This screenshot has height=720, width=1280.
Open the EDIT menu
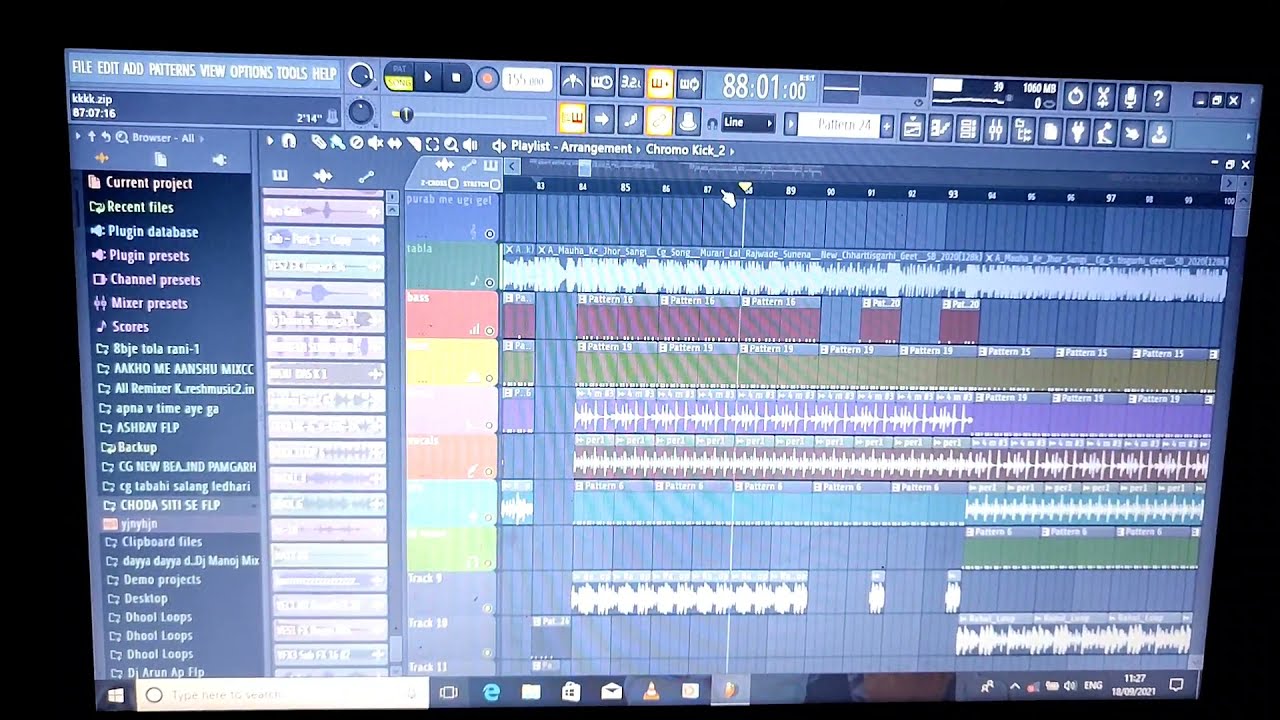108,69
